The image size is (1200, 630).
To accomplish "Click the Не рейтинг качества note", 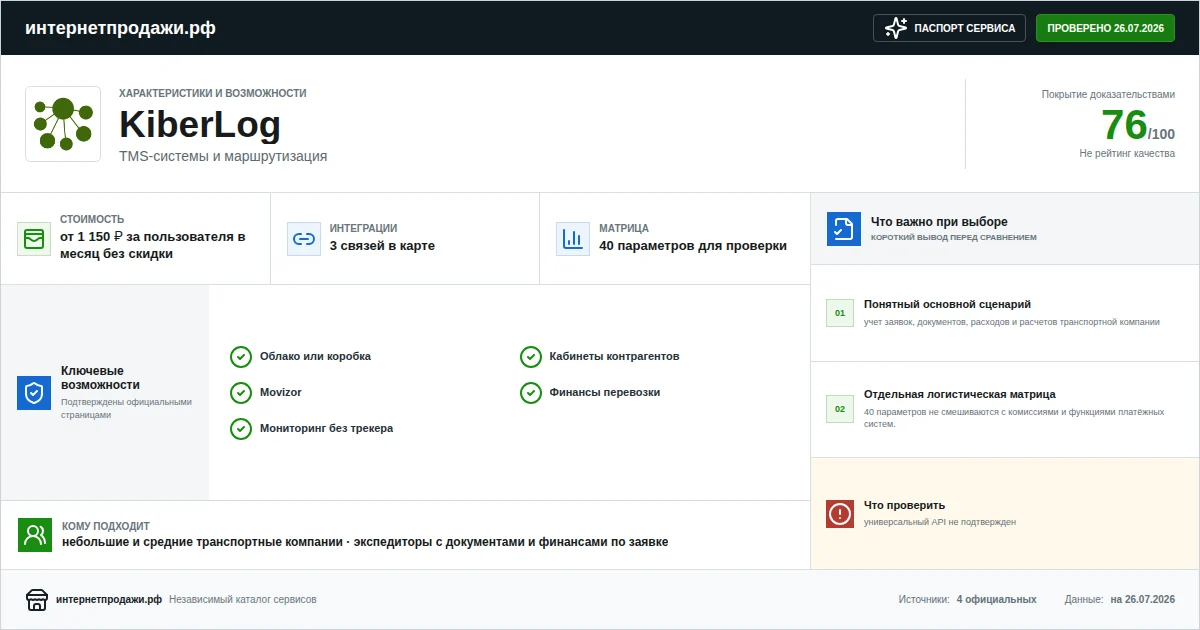I will 1127,154.
